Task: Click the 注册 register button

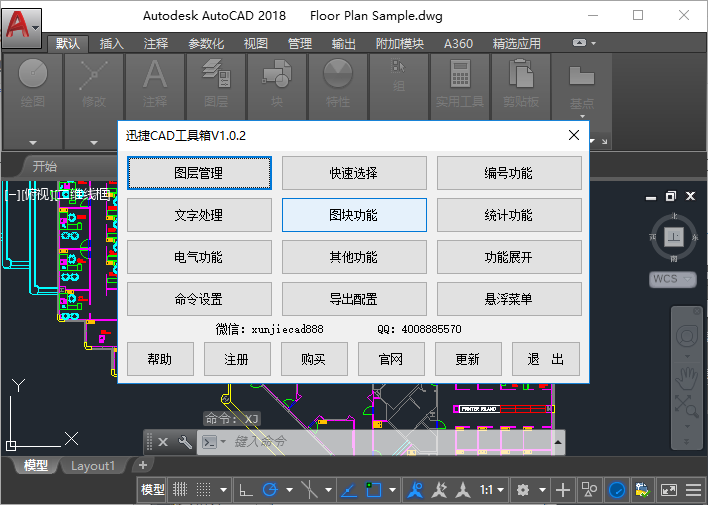Action: (x=237, y=359)
